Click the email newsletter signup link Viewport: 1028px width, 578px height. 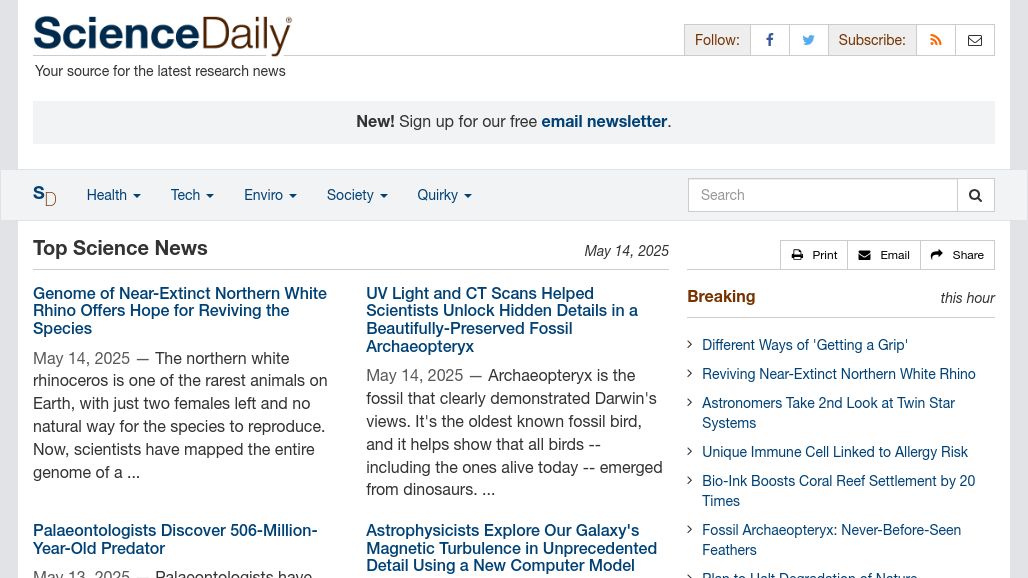click(604, 121)
